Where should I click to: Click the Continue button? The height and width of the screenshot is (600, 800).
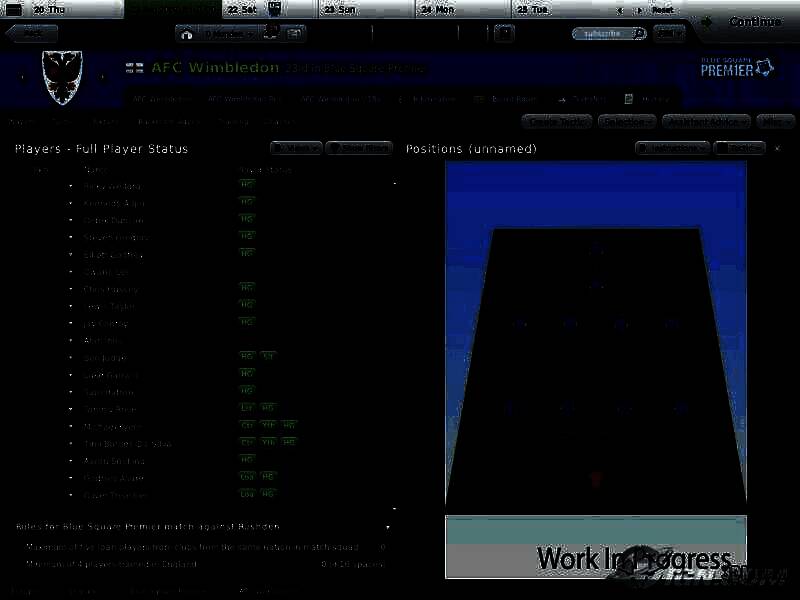pyautogui.click(x=754, y=22)
